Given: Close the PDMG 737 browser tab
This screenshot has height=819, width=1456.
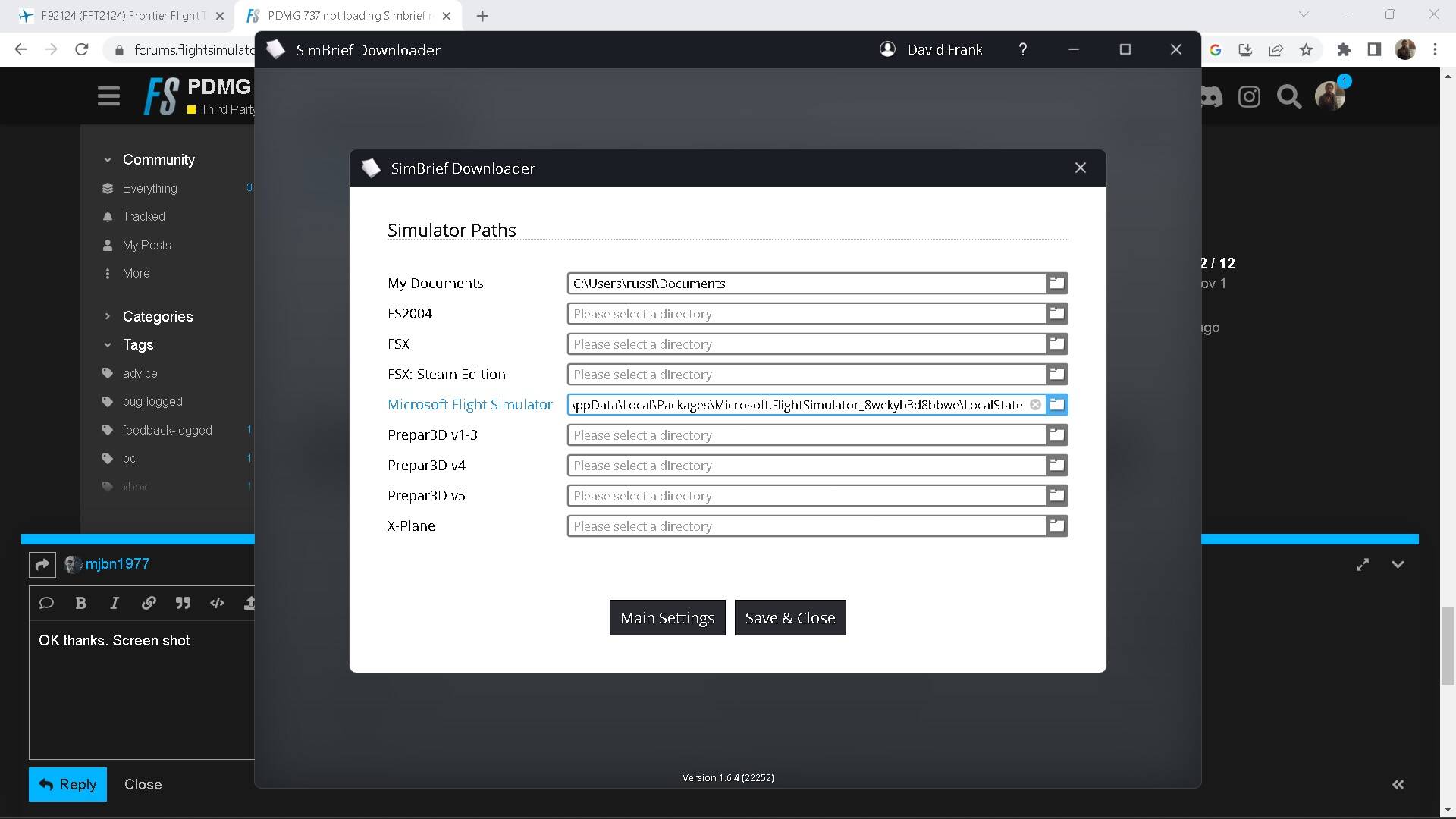Looking at the screenshot, I should 447,16.
